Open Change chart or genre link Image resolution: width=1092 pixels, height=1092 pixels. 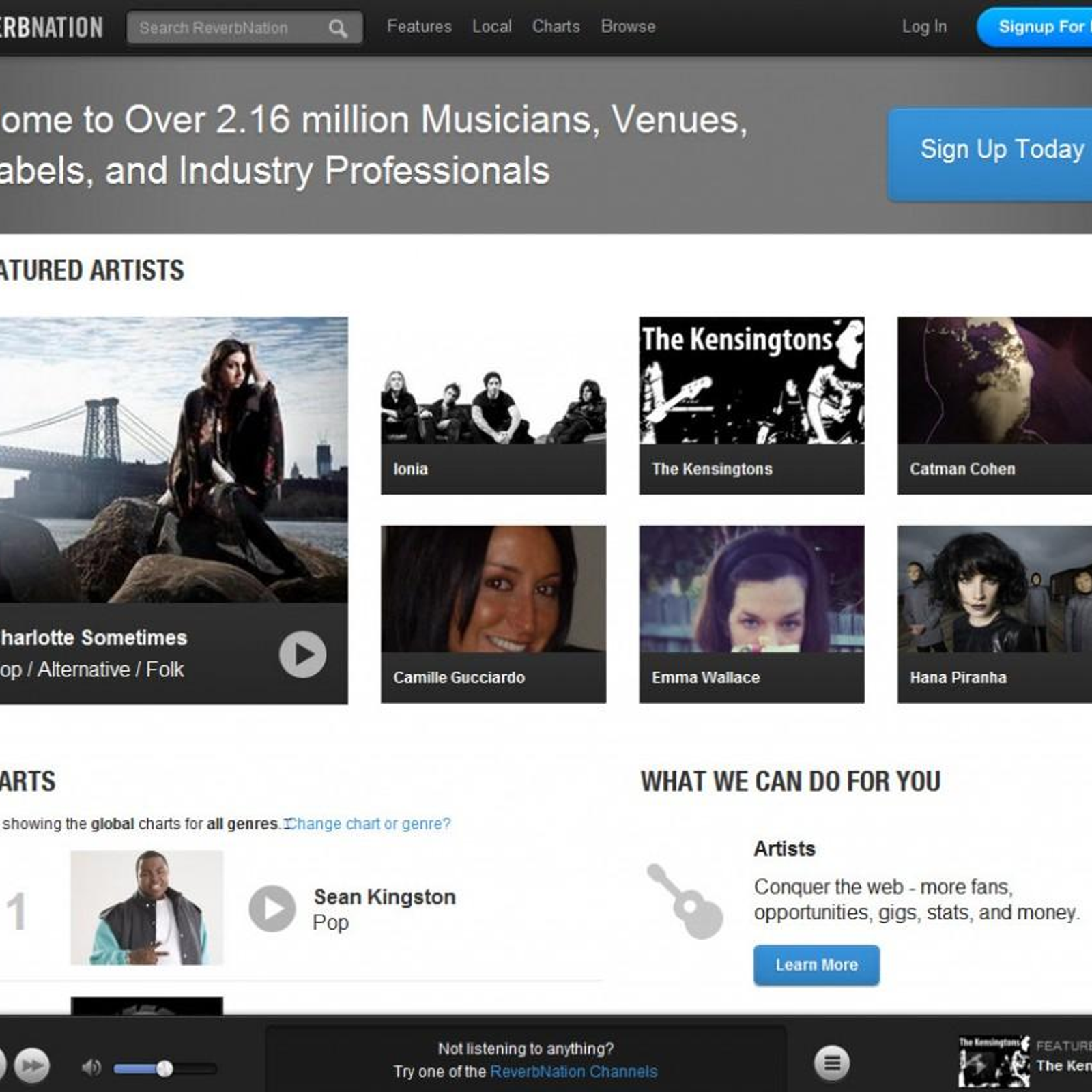tap(369, 824)
